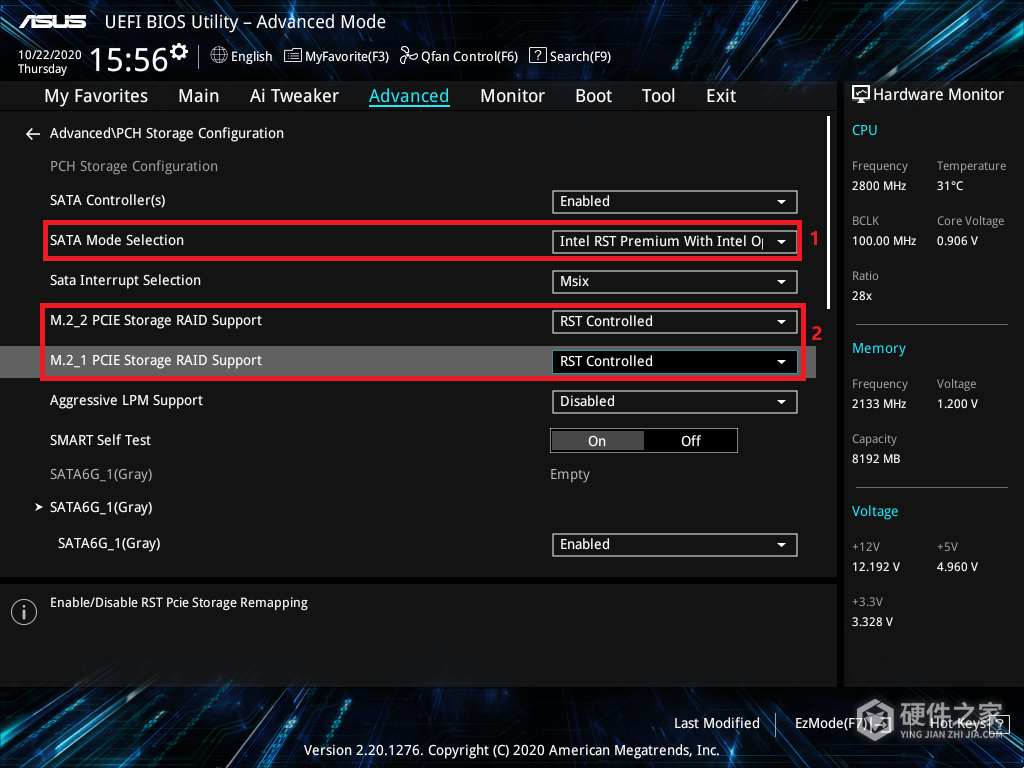Open the SATA Controller(s) dropdown

[x=675, y=202]
